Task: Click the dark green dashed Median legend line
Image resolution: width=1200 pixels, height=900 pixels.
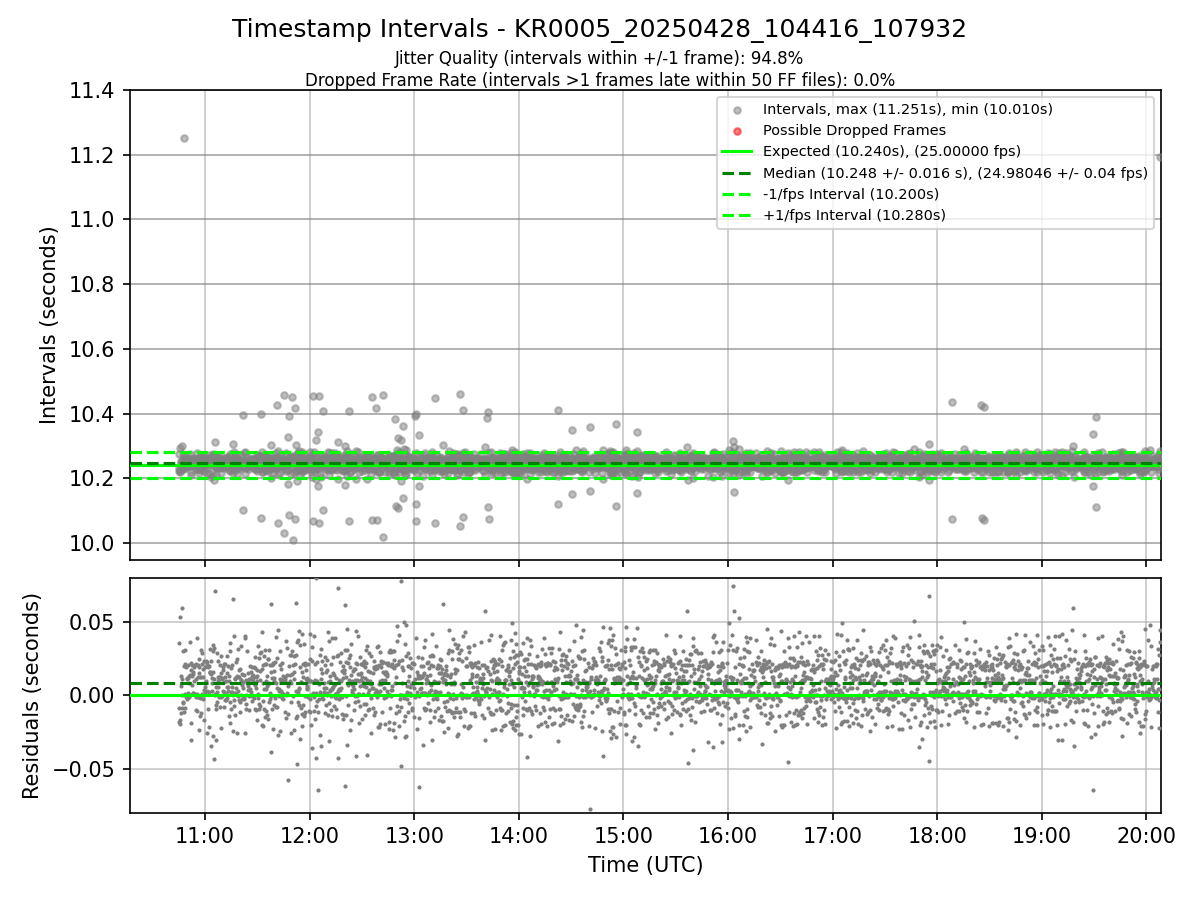Action: [737, 173]
